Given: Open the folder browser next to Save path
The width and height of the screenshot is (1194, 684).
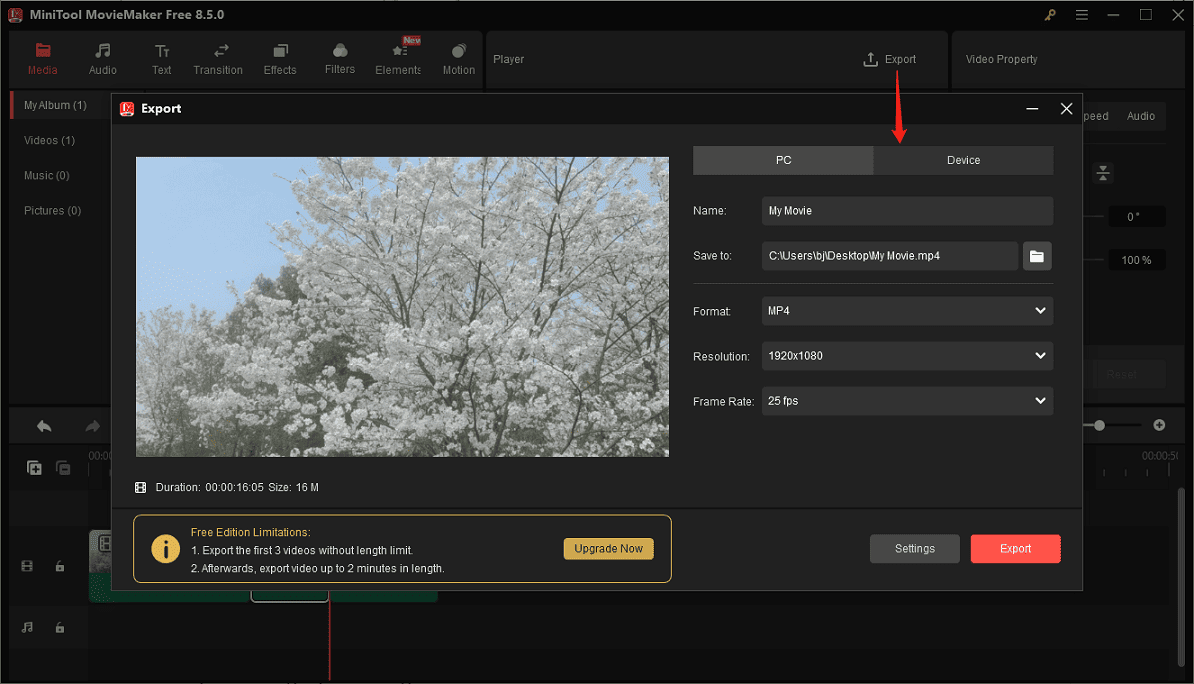Looking at the screenshot, I should coord(1036,256).
